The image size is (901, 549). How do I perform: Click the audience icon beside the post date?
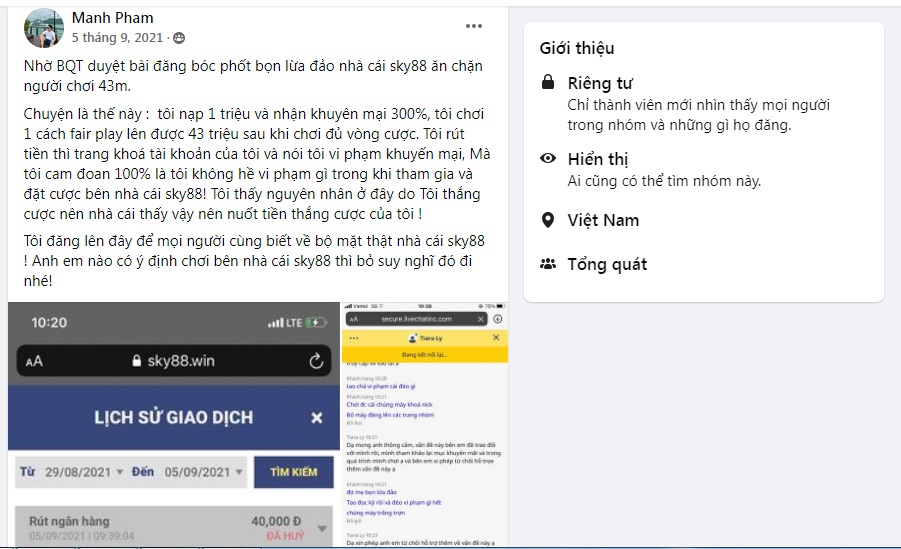[x=179, y=38]
